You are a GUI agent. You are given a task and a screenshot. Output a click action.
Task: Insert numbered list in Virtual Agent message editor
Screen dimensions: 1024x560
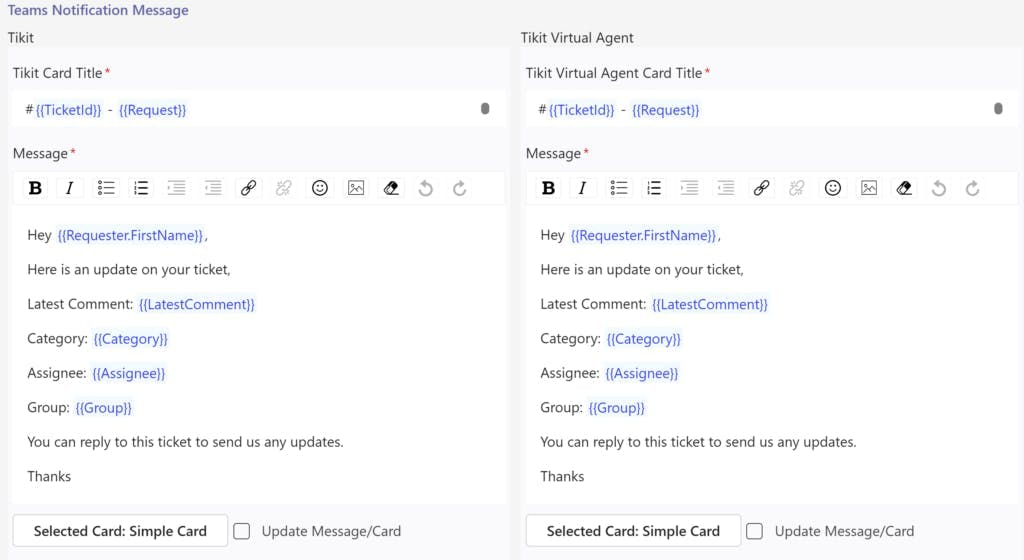[x=654, y=188]
